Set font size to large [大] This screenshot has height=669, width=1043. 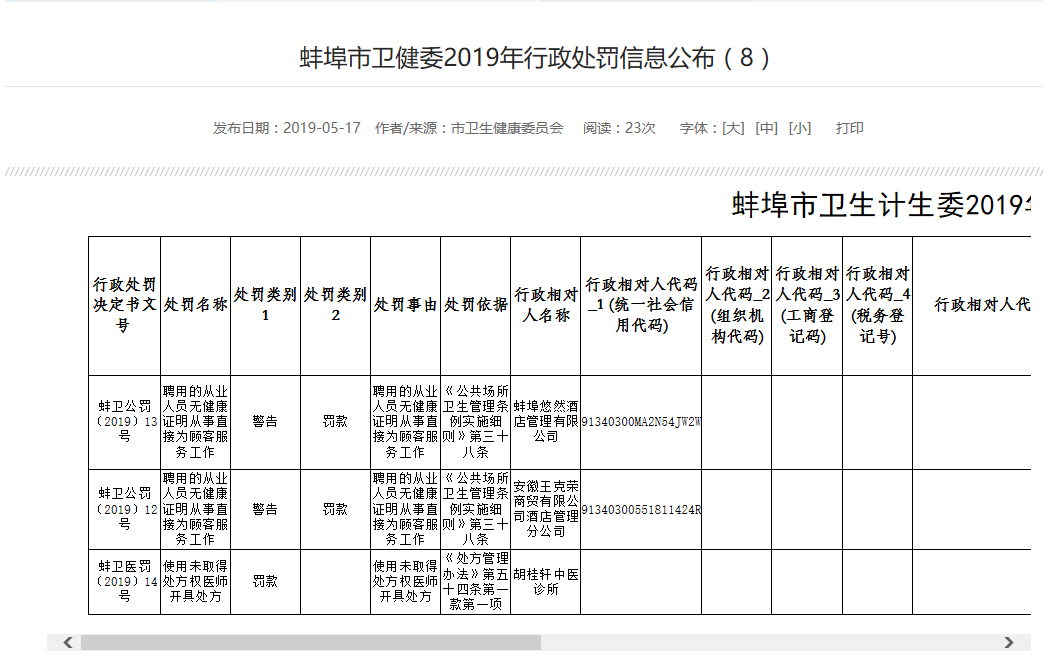733,128
